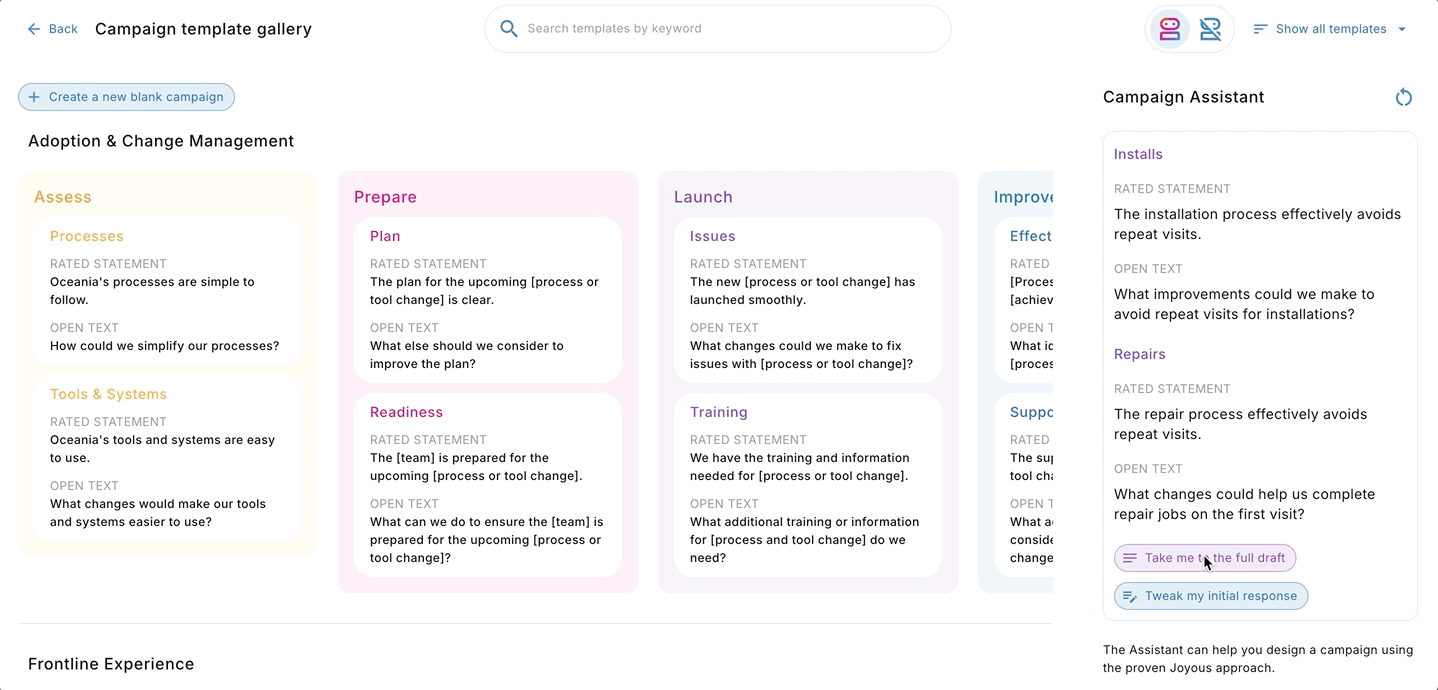The height and width of the screenshot is (690, 1438).
Task: Click 'The installation process effectively avoids repeat visits.'
Action: (1258, 224)
